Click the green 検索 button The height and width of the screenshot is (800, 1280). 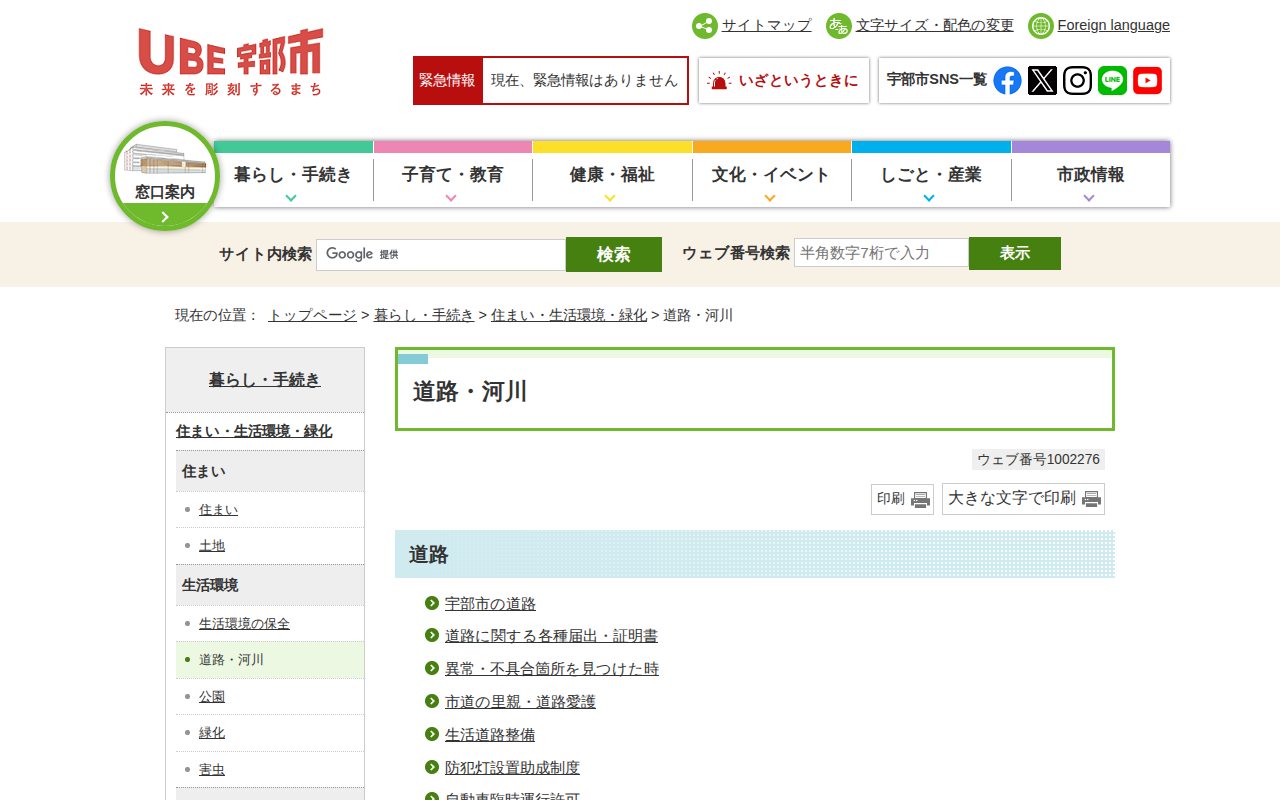pyautogui.click(x=614, y=254)
